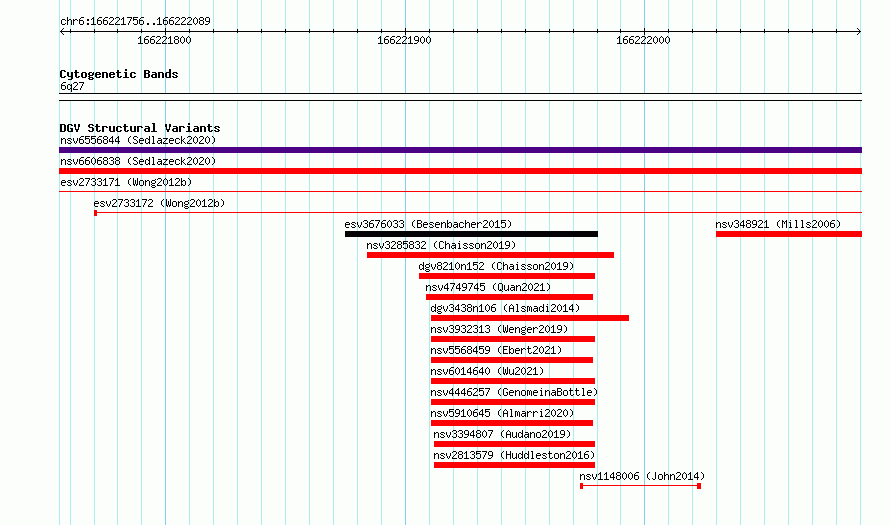Open nsv3285832 (Chaisson2019) label
890x525 pixels.
(x=441, y=245)
